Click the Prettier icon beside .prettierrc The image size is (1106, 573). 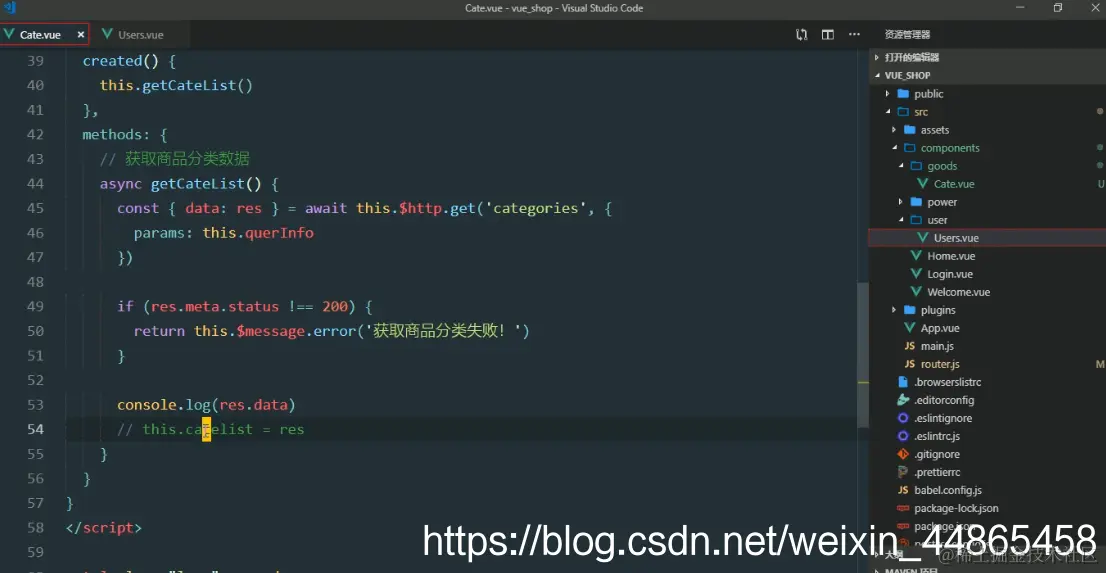pyautogui.click(x=903, y=472)
